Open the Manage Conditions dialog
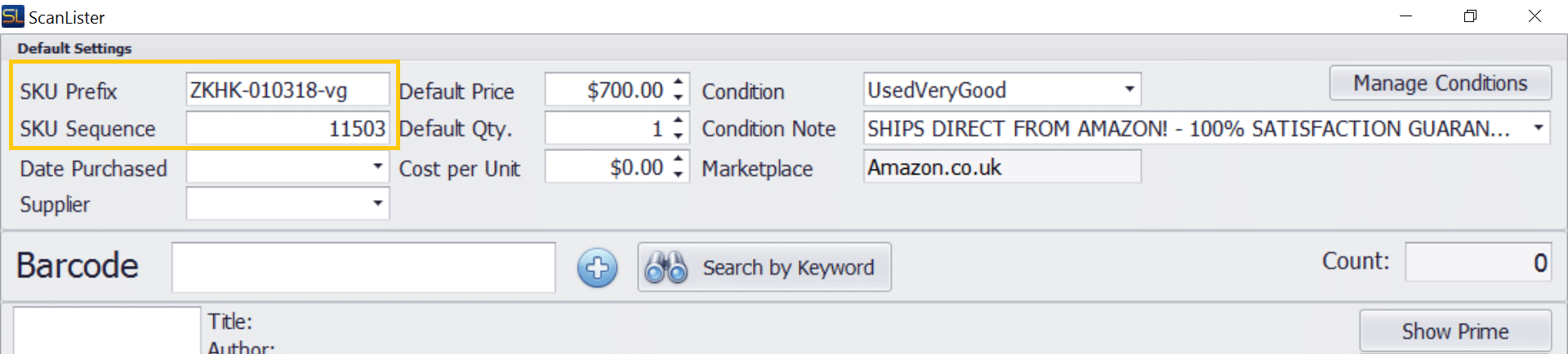The image size is (1568, 354). [1440, 83]
